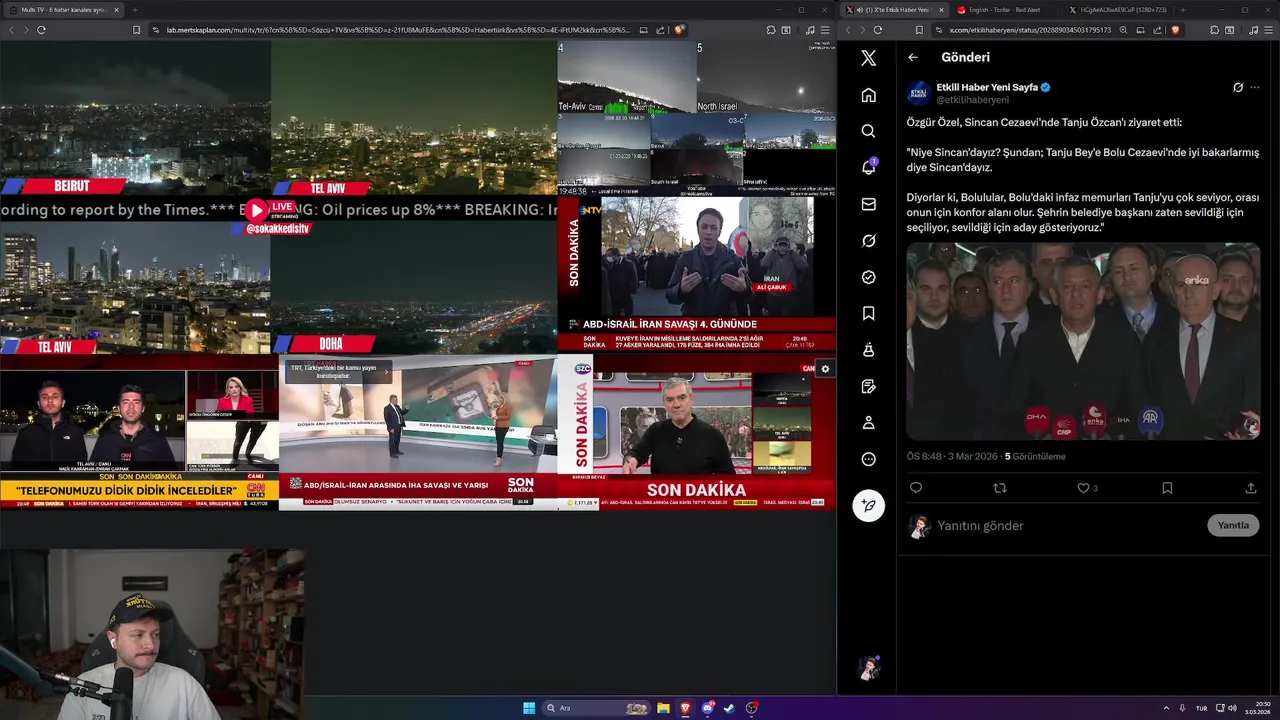Open new tab in left browser window
The height and width of the screenshot is (720, 1280).
[x=134, y=9]
